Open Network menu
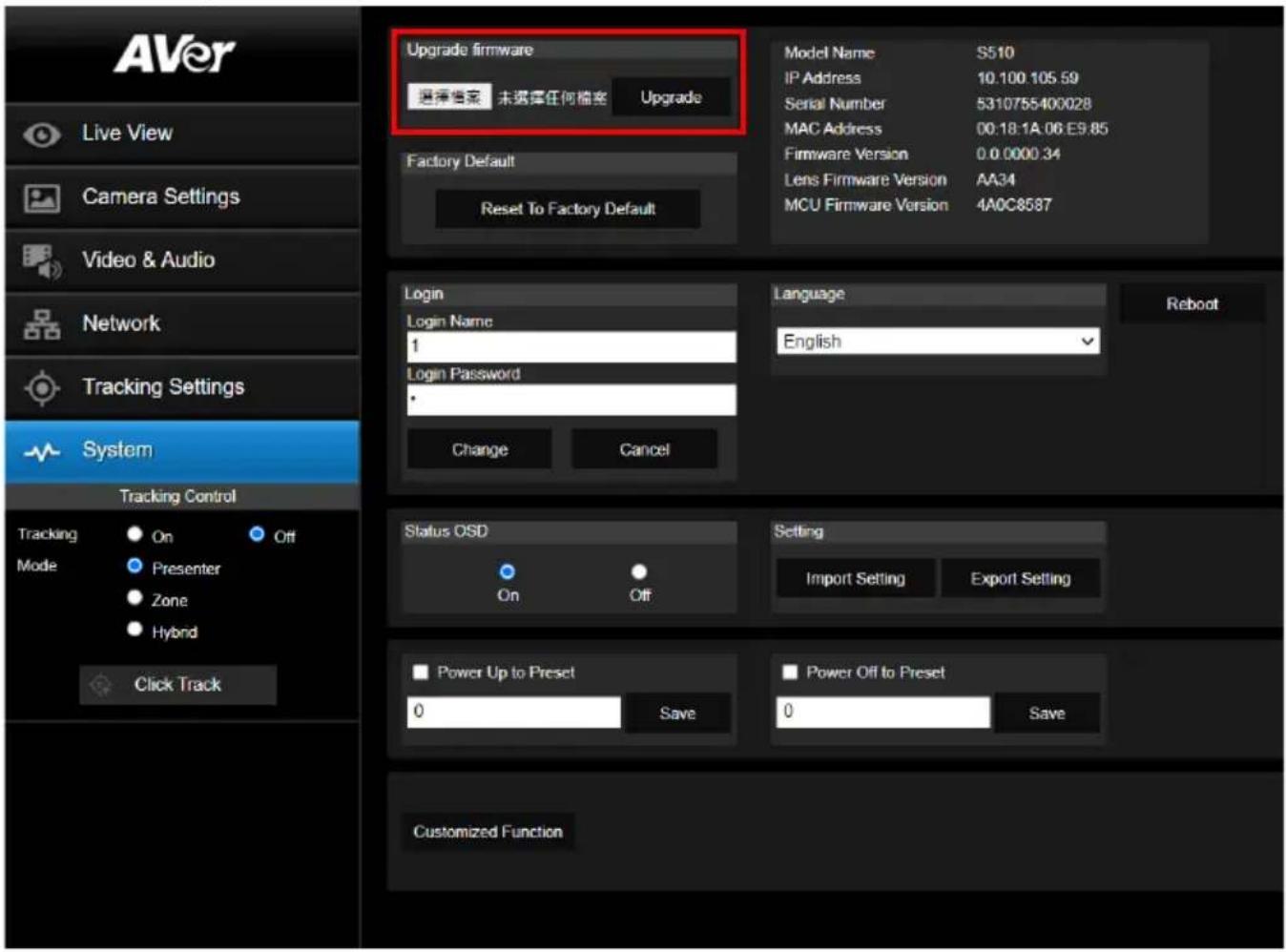The image size is (1286, 952). click(182, 324)
